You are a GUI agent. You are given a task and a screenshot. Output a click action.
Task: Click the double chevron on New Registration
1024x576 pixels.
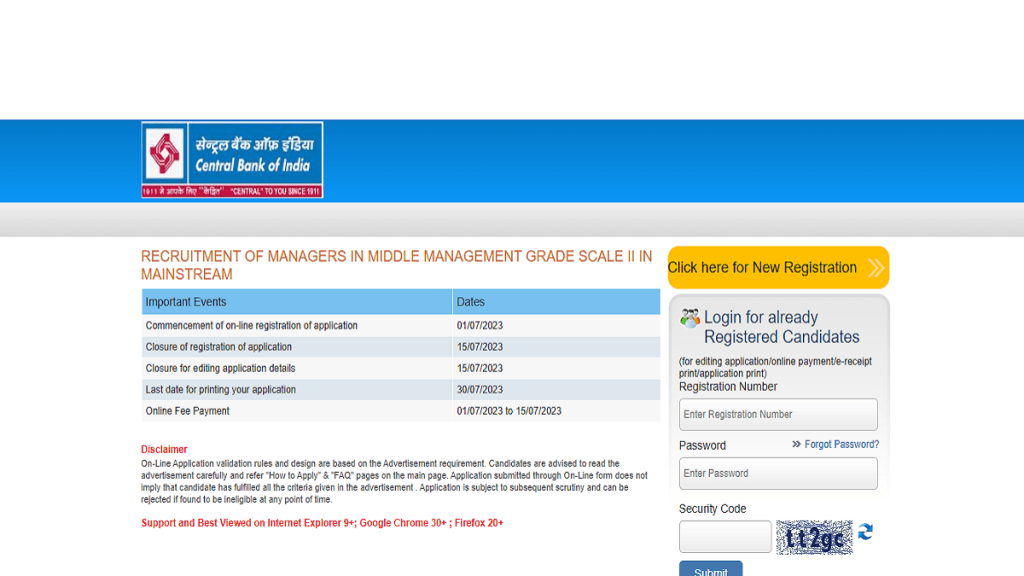[876, 268]
